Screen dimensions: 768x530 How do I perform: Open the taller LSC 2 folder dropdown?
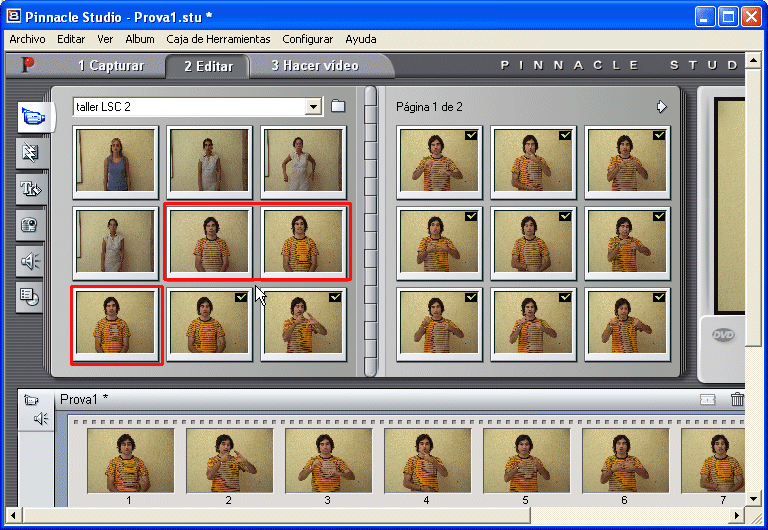pyautogui.click(x=313, y=106)
